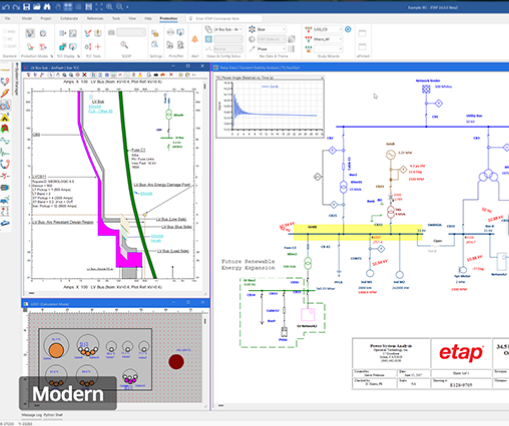Image resolution: width=509 pixels, height=426 pixels.
Task: Click the highlighted yellow bus on one-line
Action: click(x=358, y=232)
